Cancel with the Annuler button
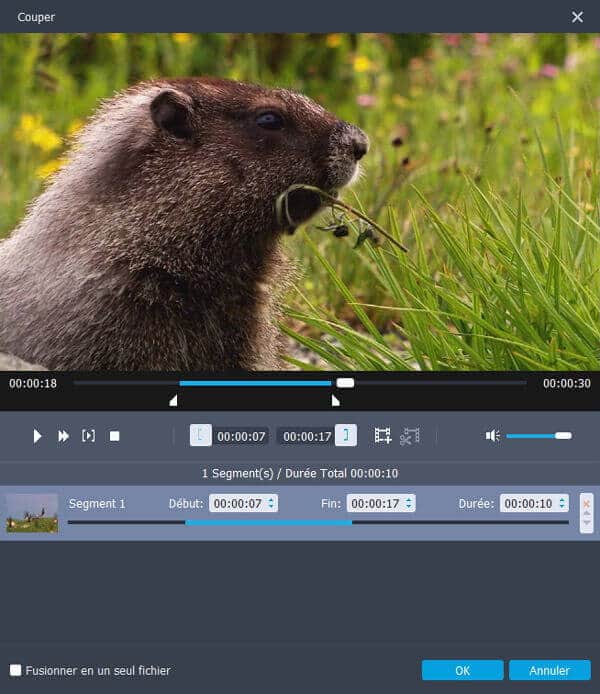This screenshot has height=694, width=600. pyautogui.click(x=550, y=670)
